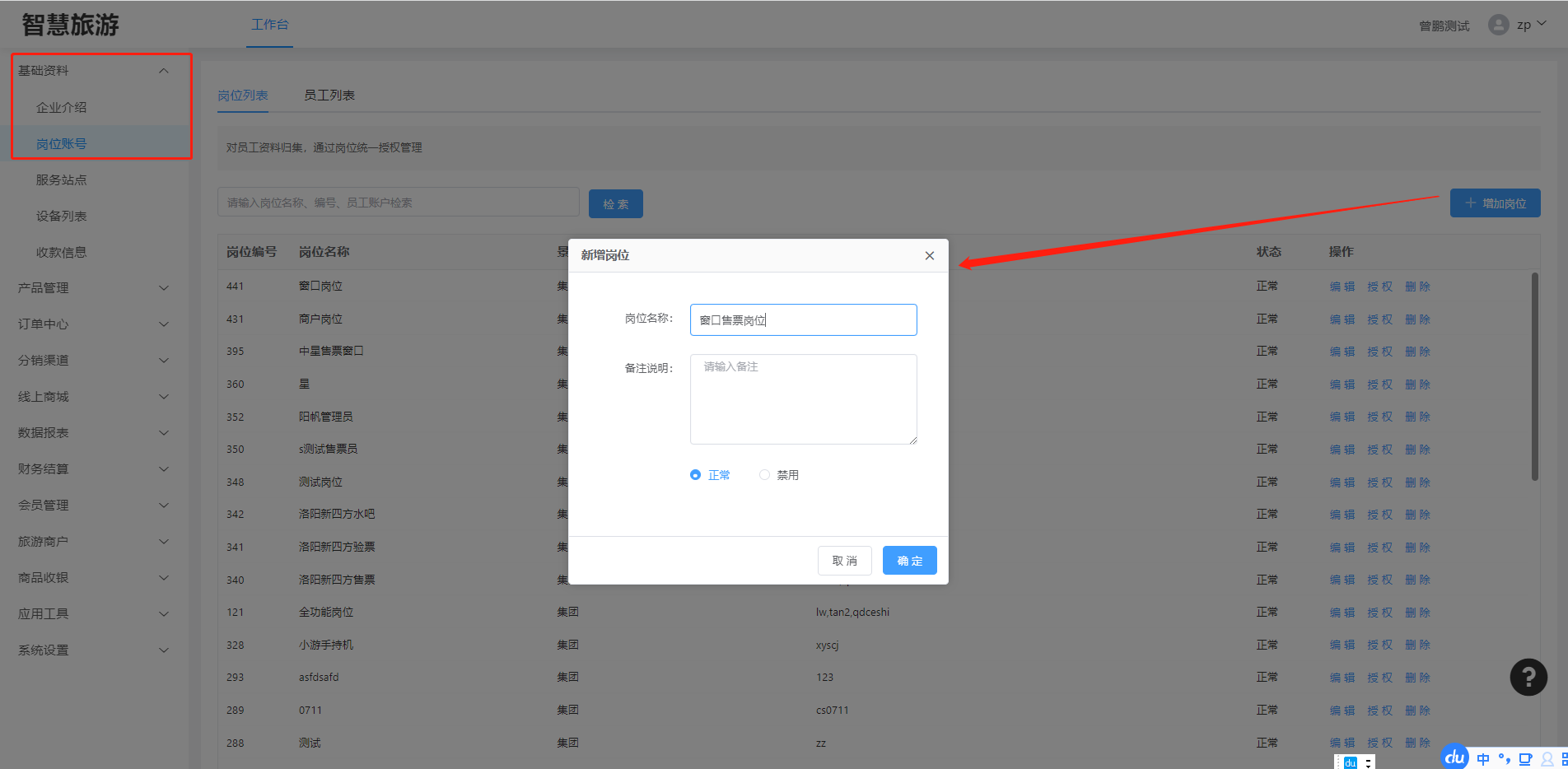Click the 岗位名称 text input field
1568x769 pixels.
[x=803, y=320]
